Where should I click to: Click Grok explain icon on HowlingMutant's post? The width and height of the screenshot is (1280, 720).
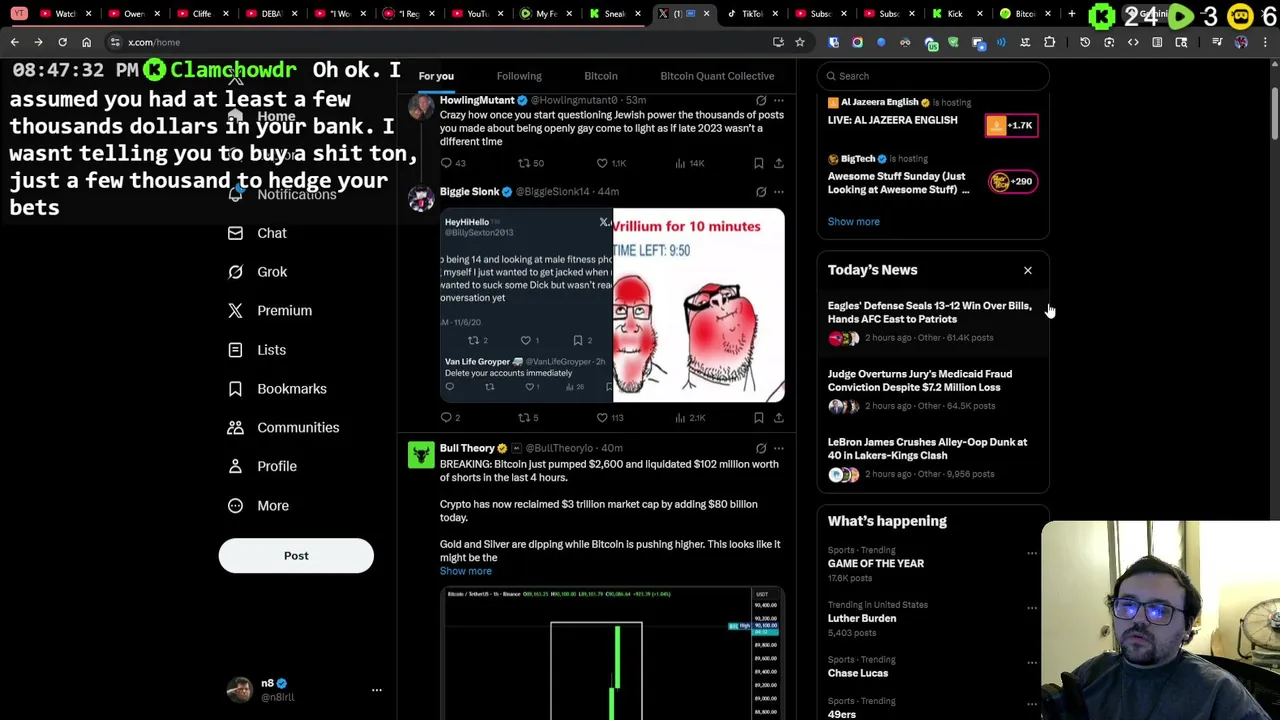pos(761,101)
